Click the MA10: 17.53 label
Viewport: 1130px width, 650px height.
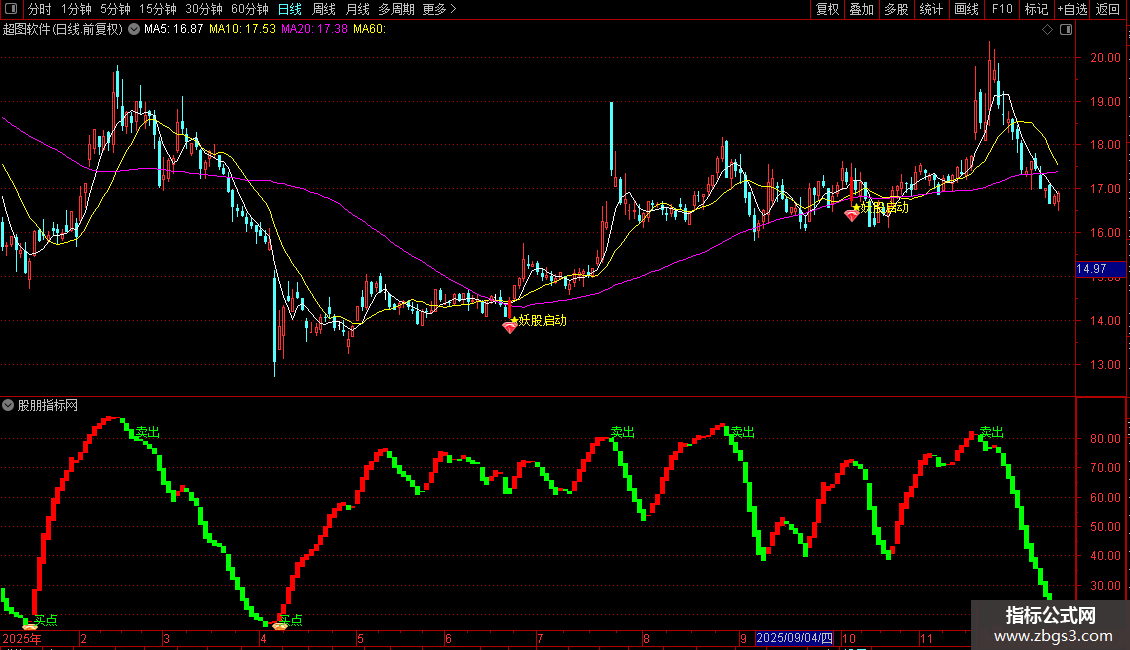(242, 29)
